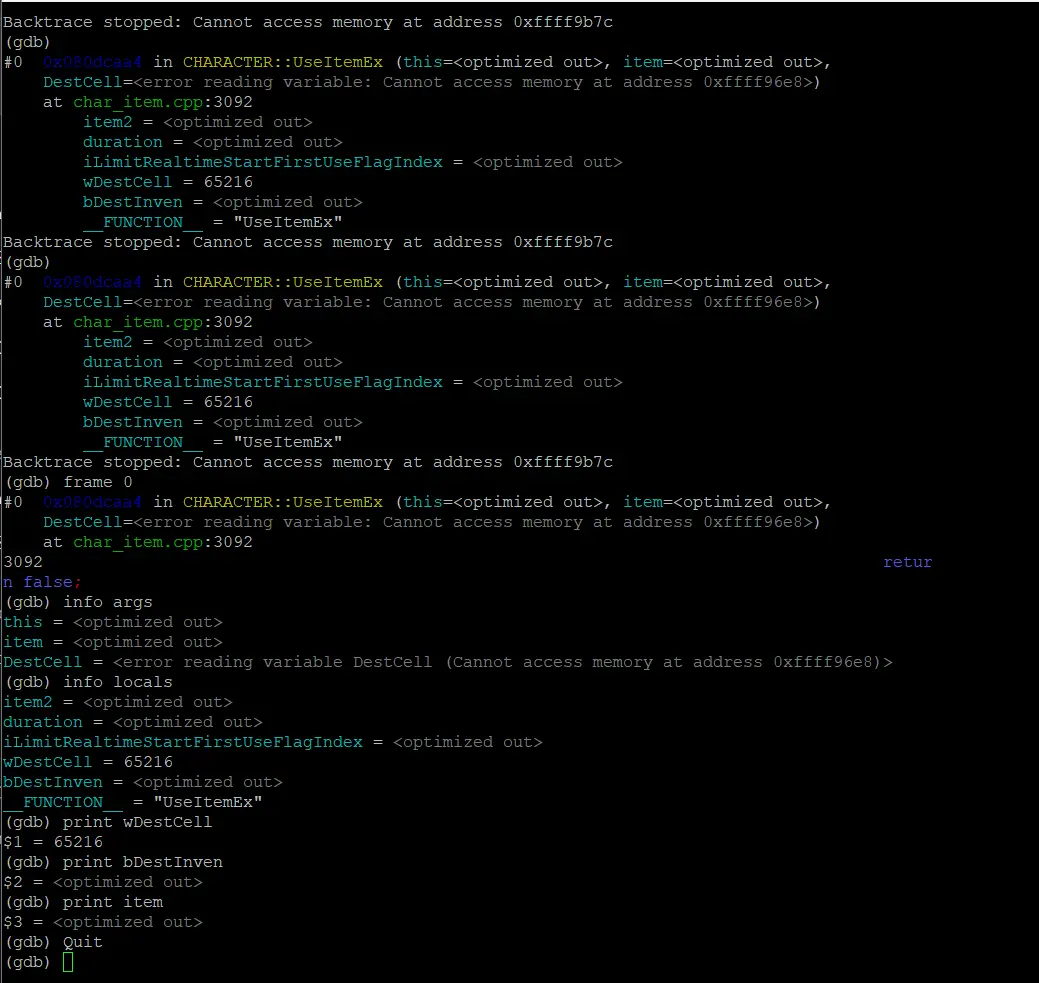The image size is (1039, 983).
Task: Click the 'info locals' command text
Action: (117, 682)
